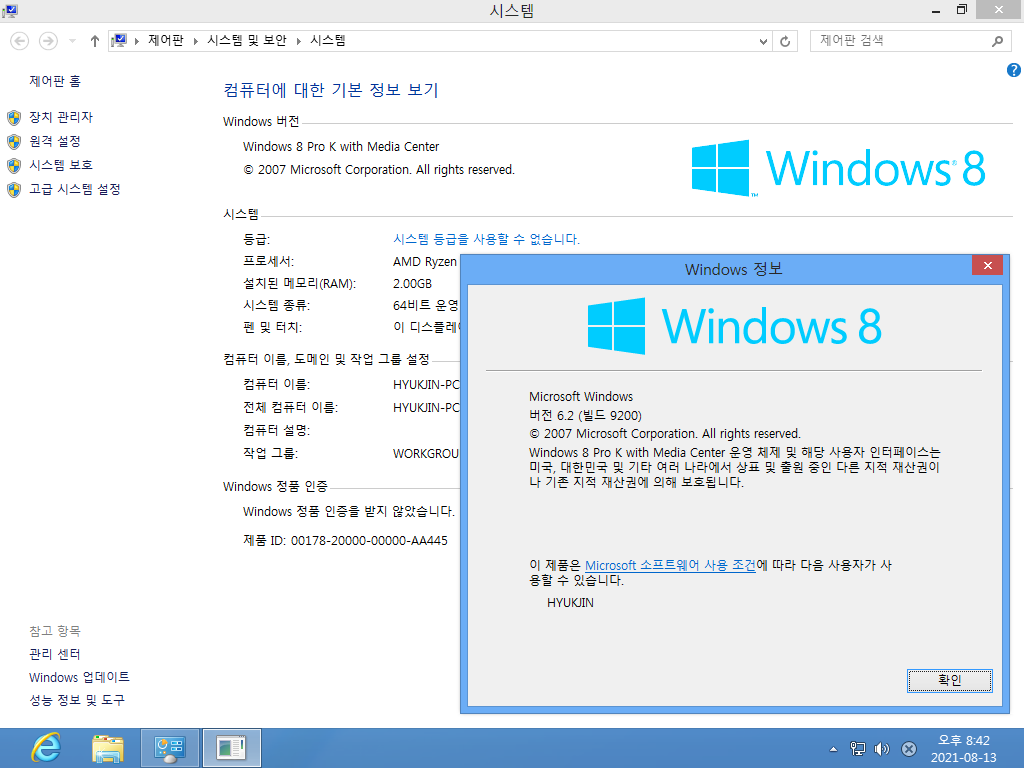Launch Internet Explorer from taskbar
The image size is (1024, 768).
[x=46, y=748]
